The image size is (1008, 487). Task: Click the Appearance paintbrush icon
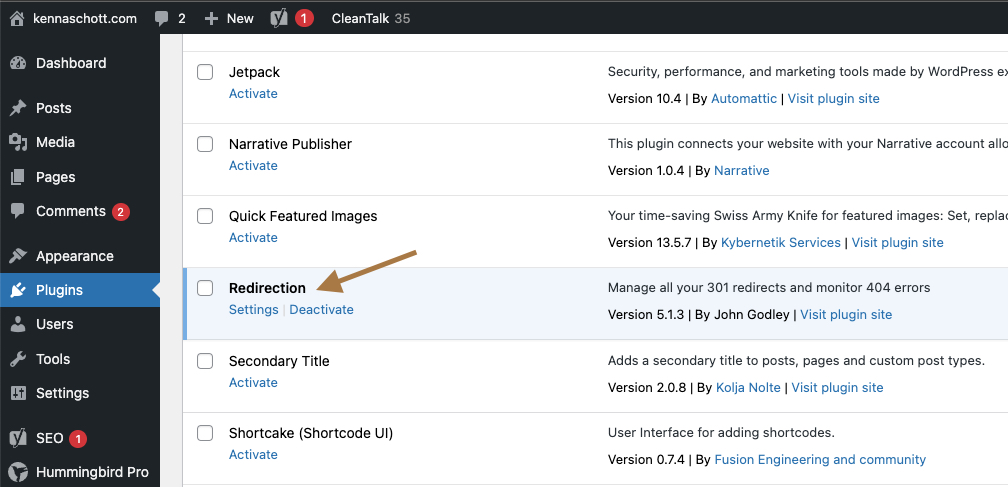[x=18, y=256]
